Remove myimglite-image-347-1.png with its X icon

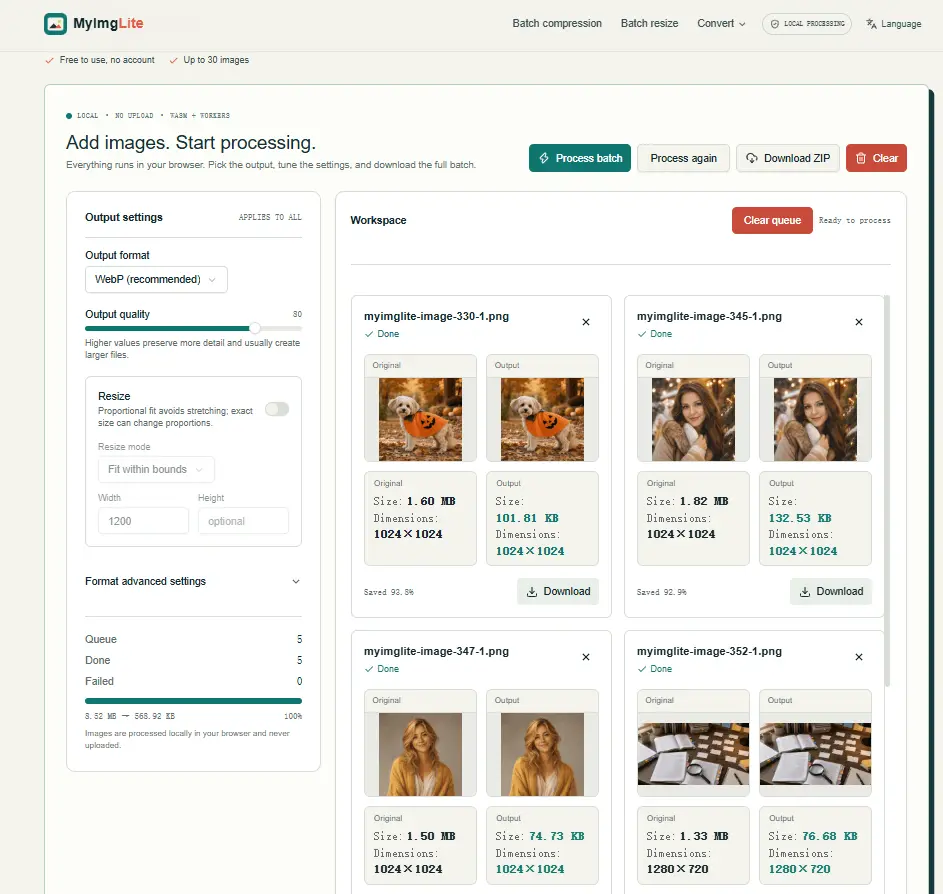586,657
